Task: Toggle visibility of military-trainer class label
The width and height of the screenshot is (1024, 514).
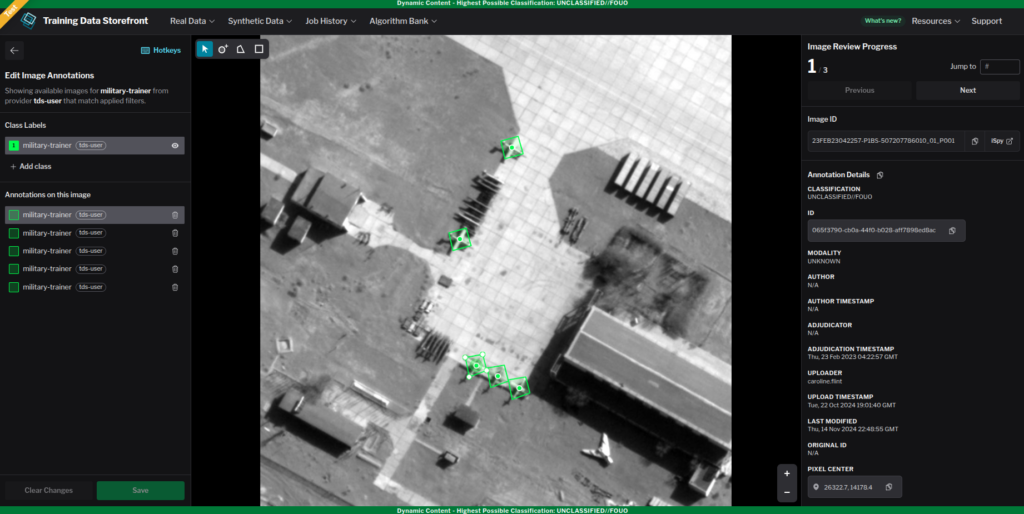Action: pyautogui.click(x=175, y=145)
